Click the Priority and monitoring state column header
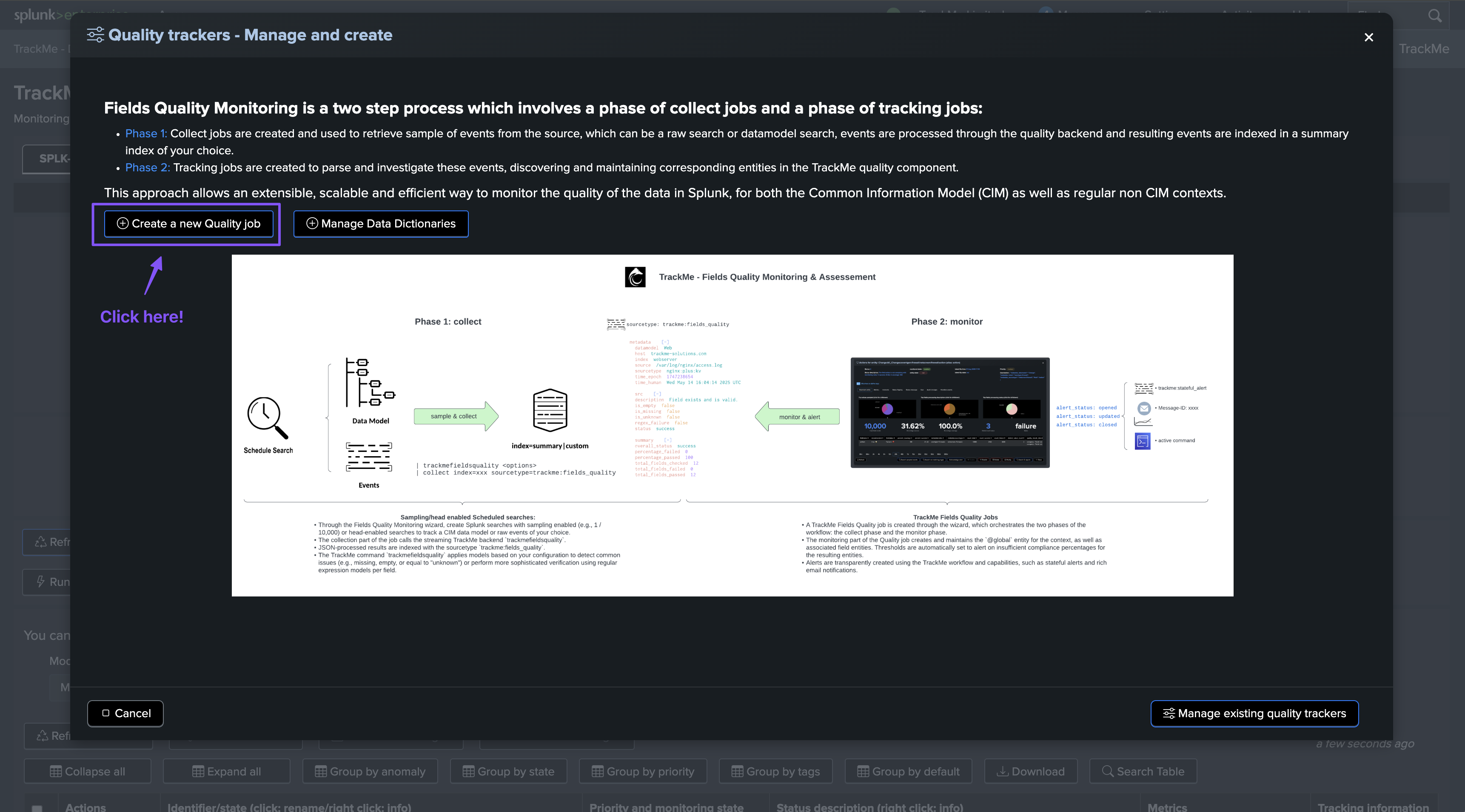This screenshot has height=812, width=1465. [666, 807]
